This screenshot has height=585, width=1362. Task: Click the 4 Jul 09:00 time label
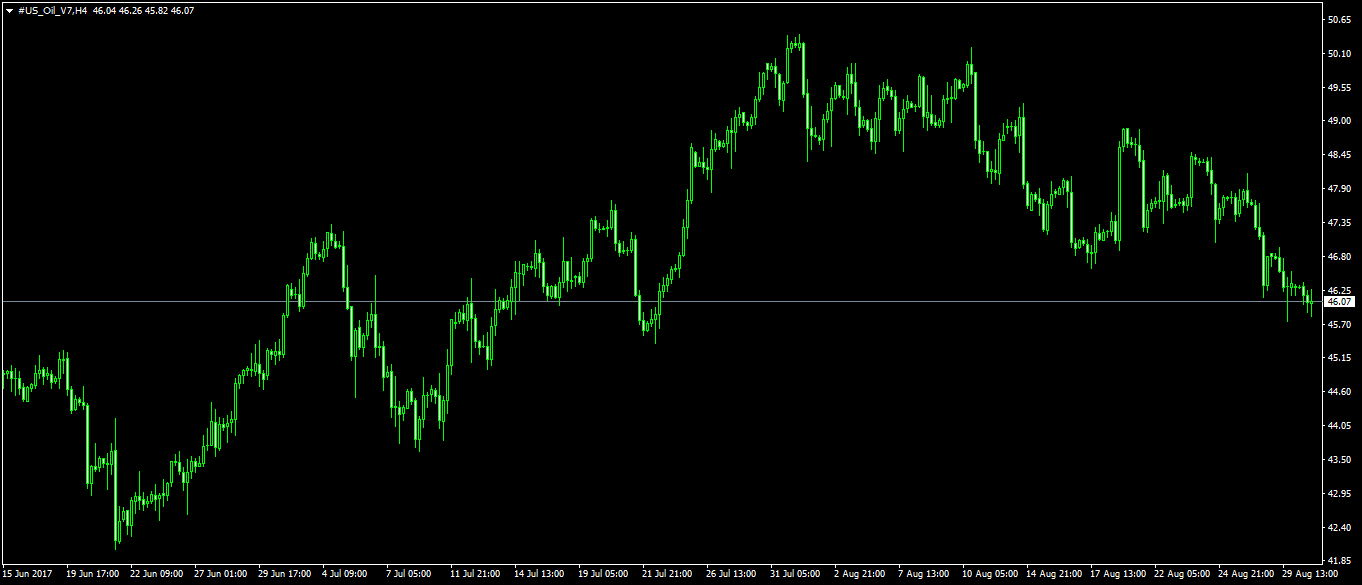(x=346, y=575)
